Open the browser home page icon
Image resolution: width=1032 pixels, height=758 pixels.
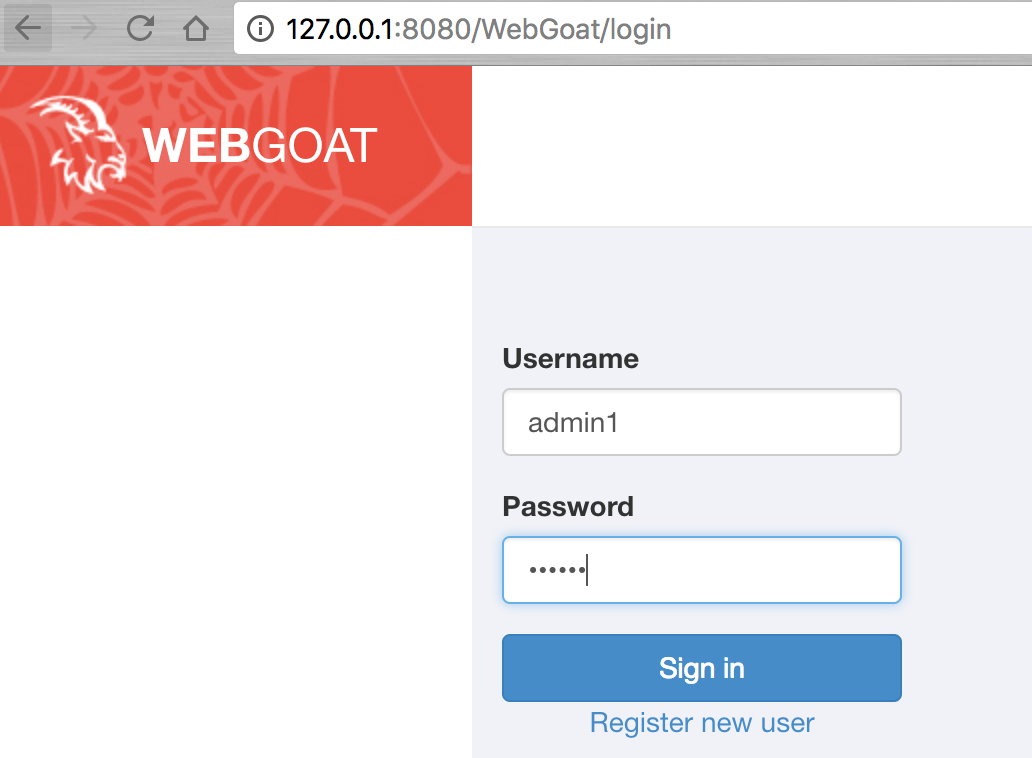click(195, 28)
